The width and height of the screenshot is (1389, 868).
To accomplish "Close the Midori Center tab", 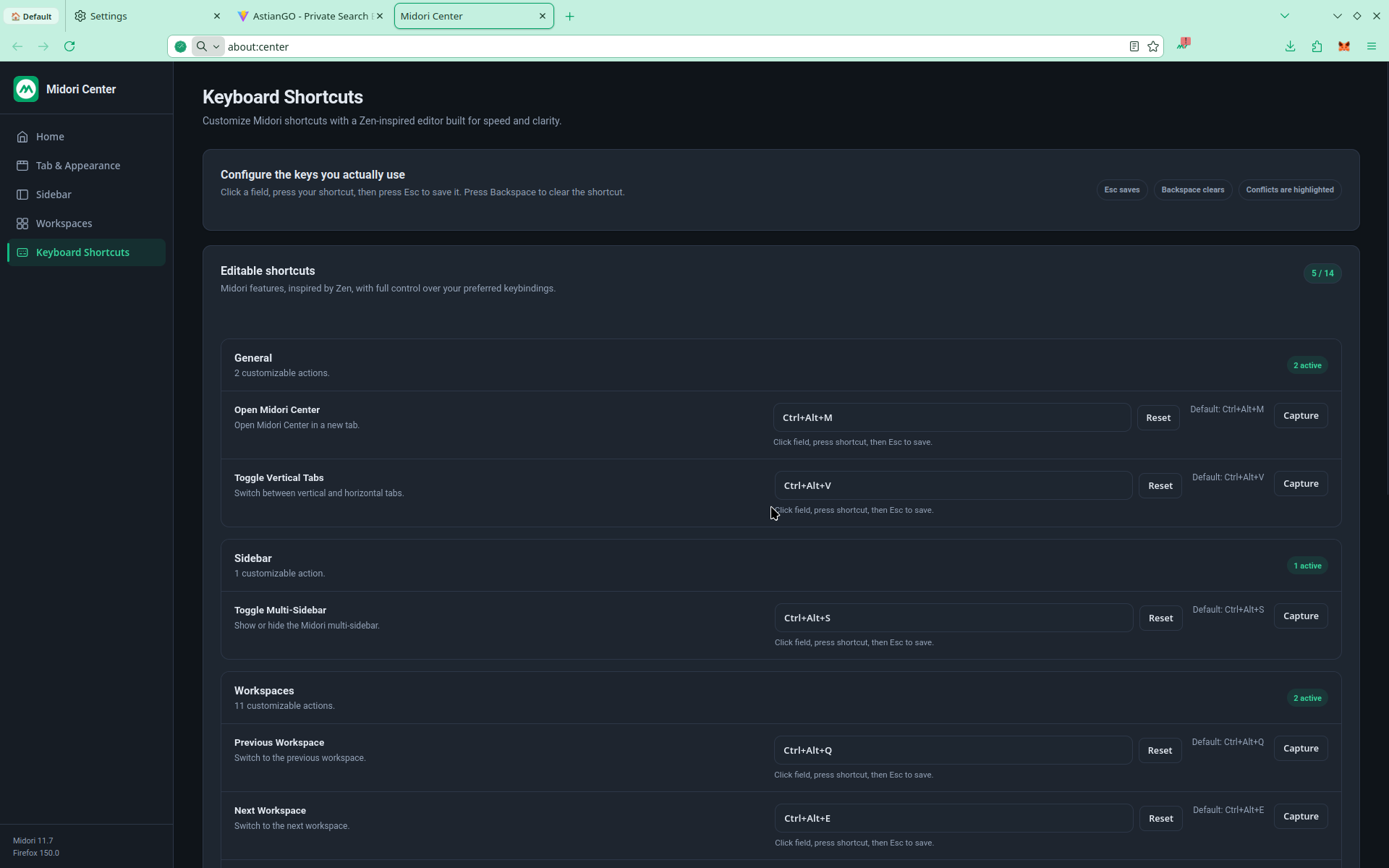I will coord(543,16).
